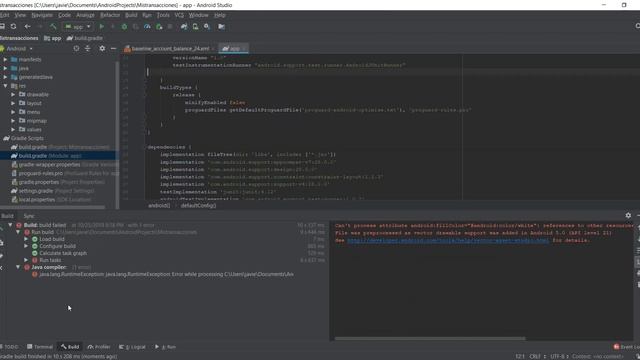Image resolution: width=640 pixels, height=360 pixels.
Task: Collapse the res folder
Action: click(x=5, y=86)
